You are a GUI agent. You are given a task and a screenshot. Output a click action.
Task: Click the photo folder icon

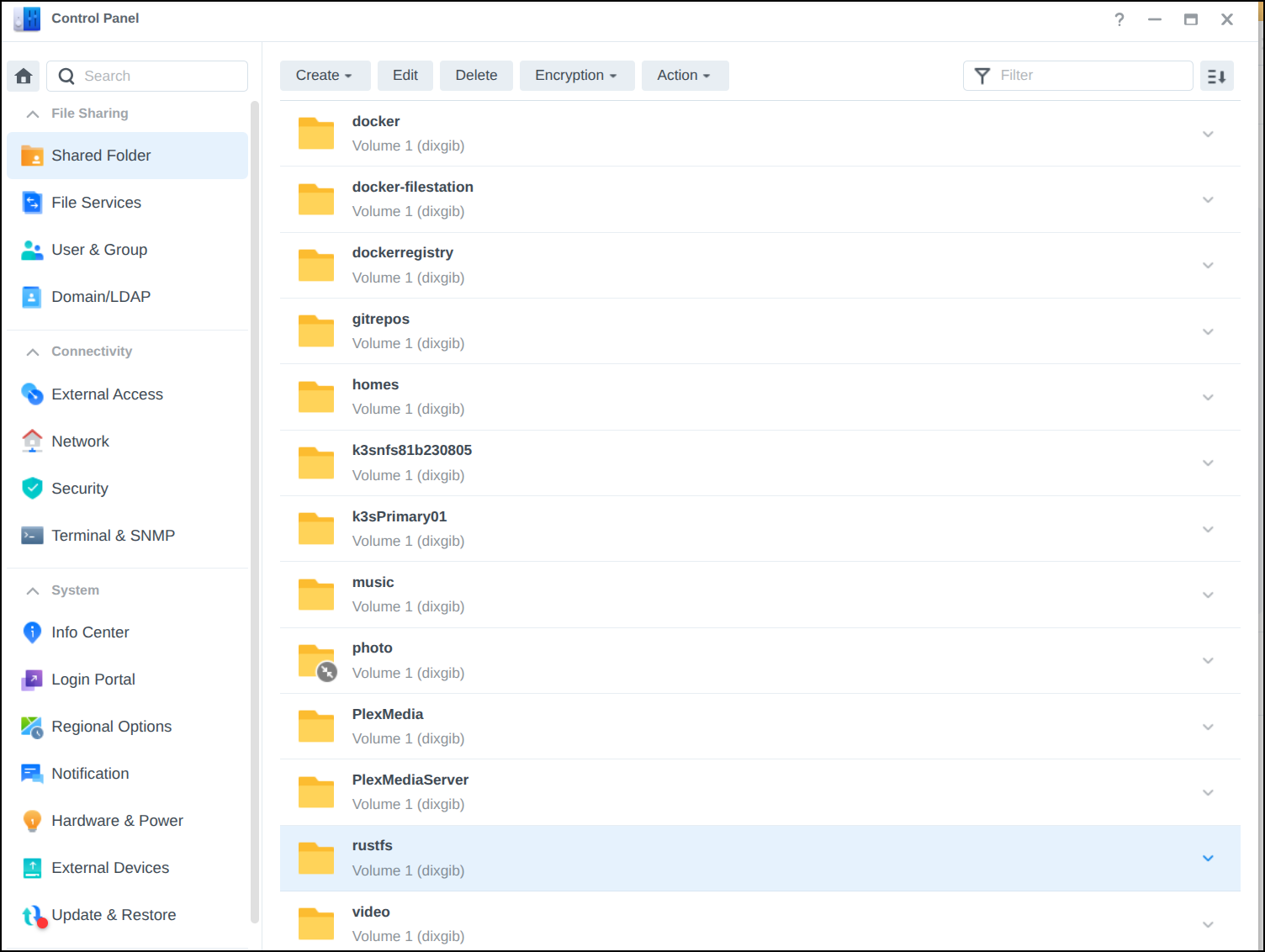[x=316, y=661]
